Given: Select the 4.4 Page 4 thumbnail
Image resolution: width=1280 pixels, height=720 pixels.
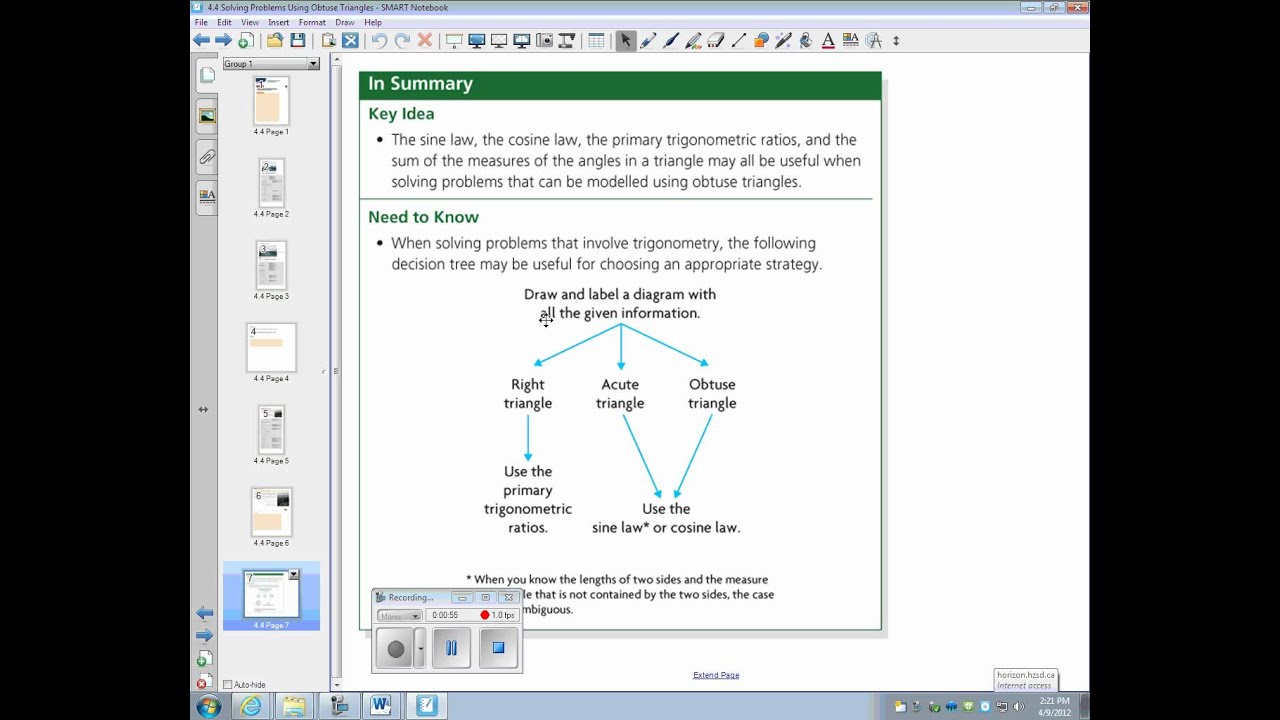Looking at the screenshot, I should tap(271, 347).
